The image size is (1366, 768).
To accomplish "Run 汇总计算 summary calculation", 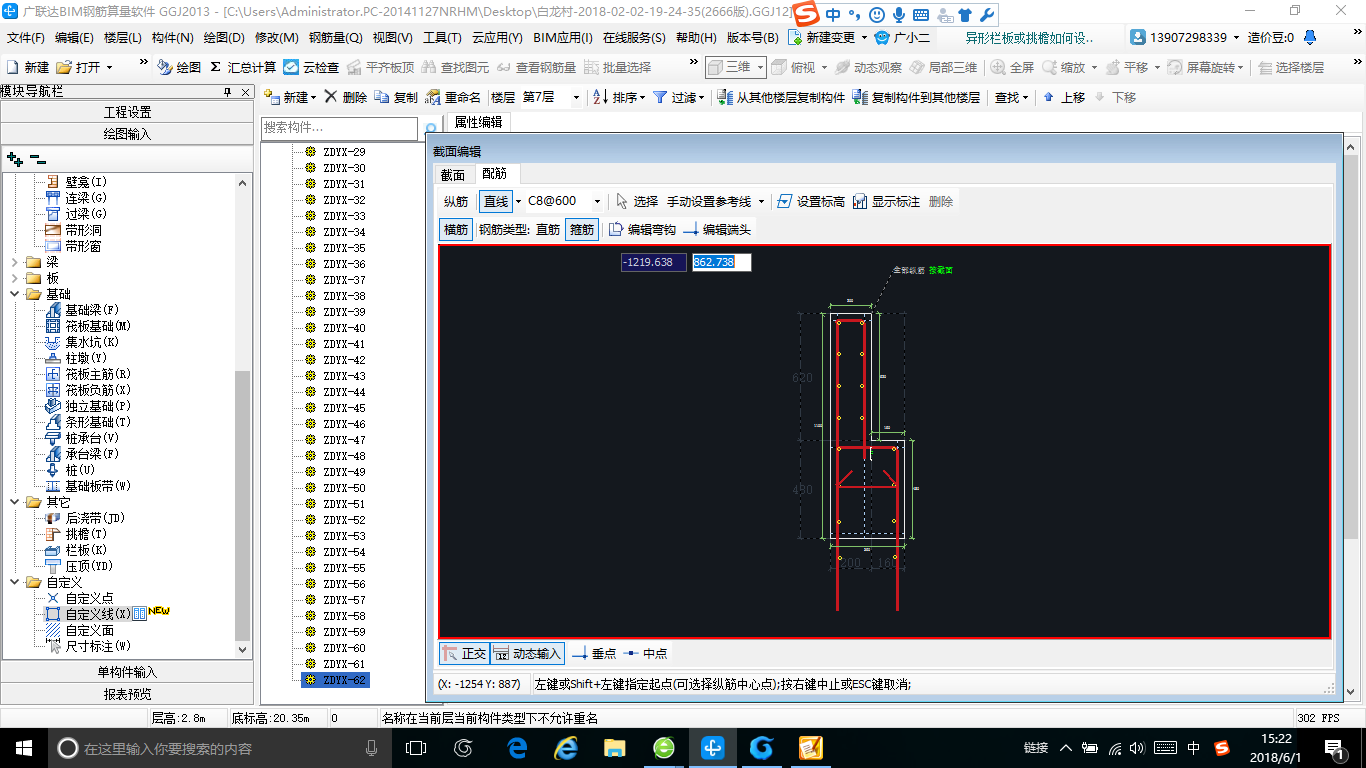I will [243, 67].
